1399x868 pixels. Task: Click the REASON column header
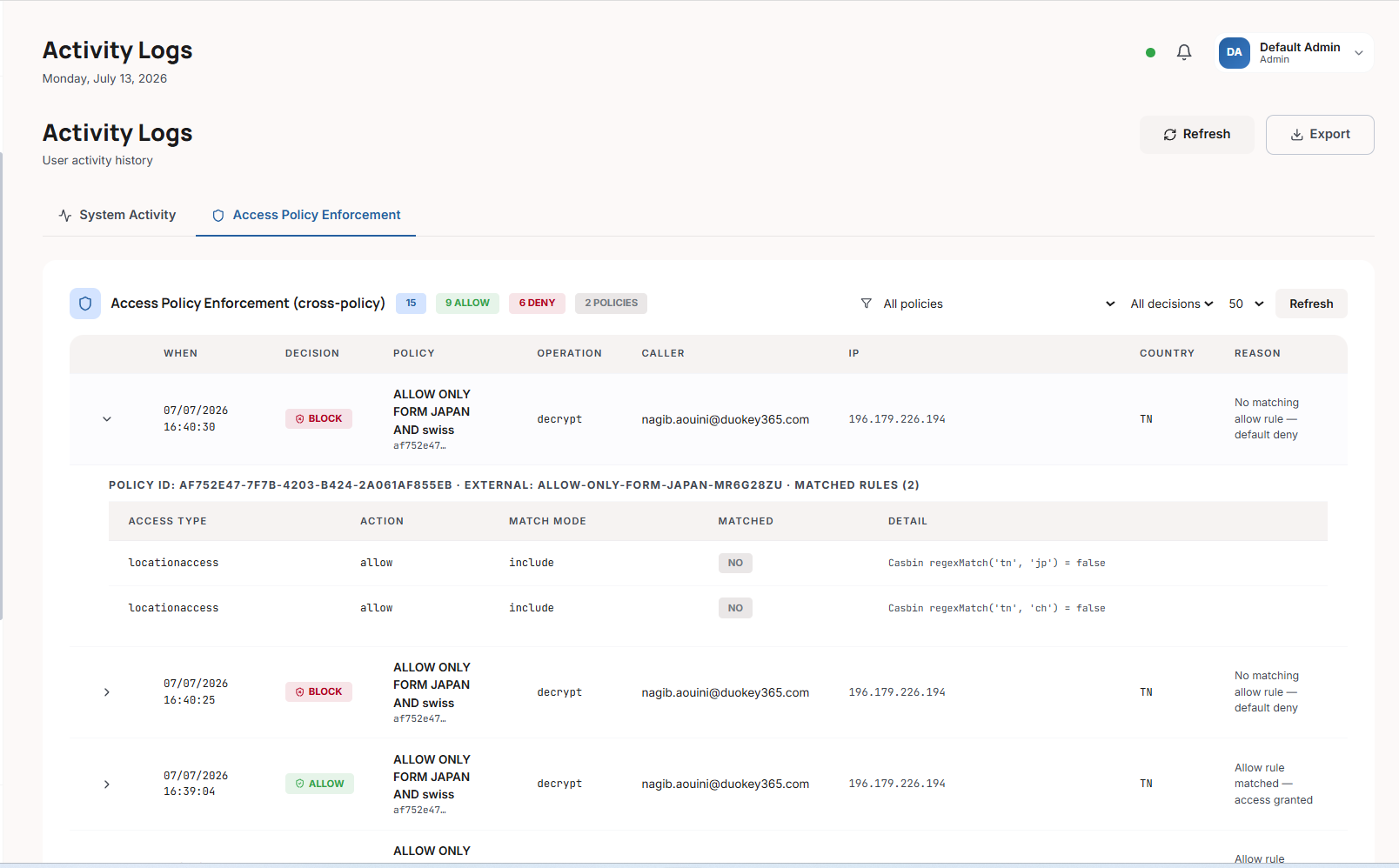click(x=1257, y=353)
